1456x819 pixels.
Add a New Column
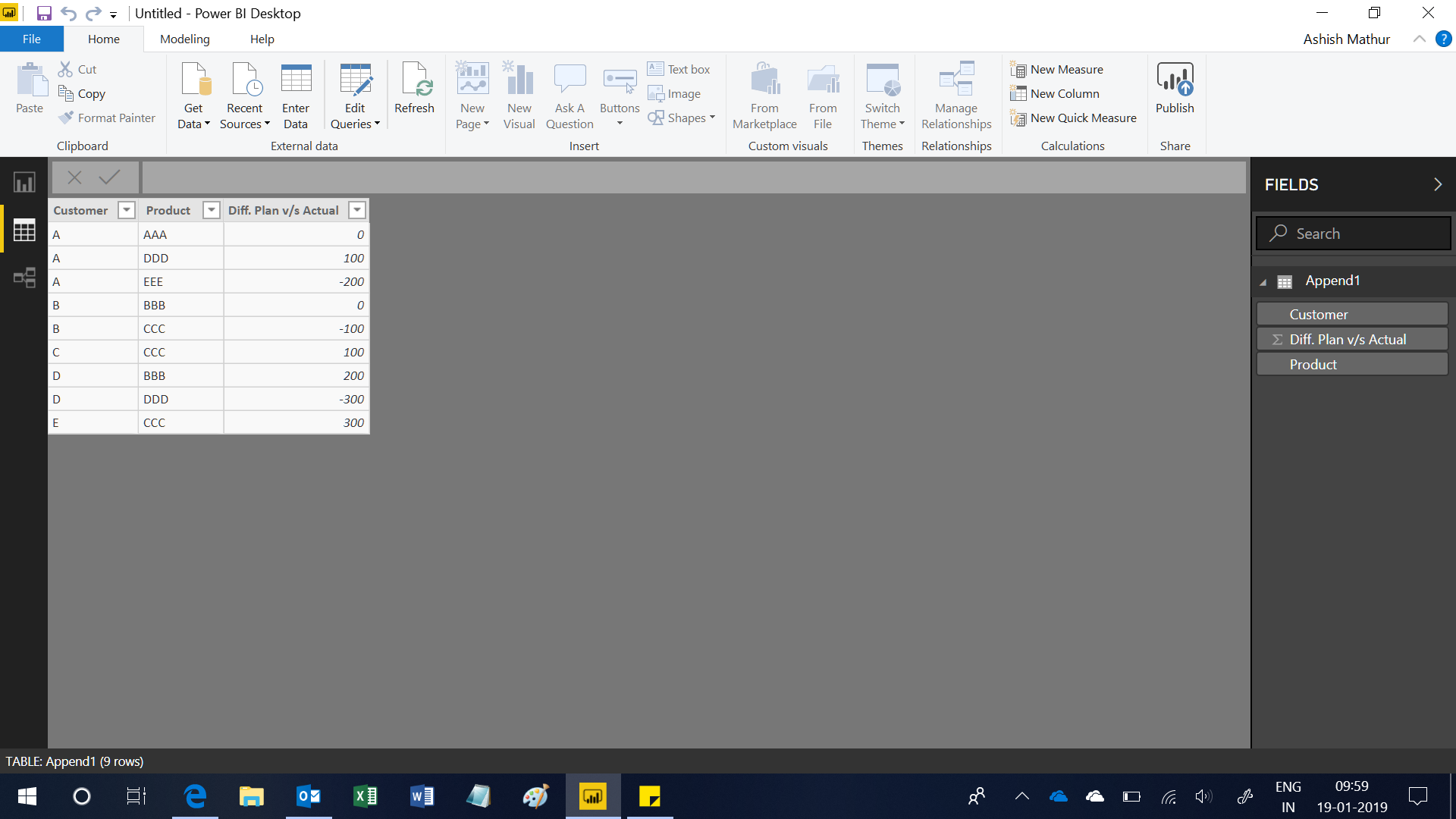coord(1055,93)
